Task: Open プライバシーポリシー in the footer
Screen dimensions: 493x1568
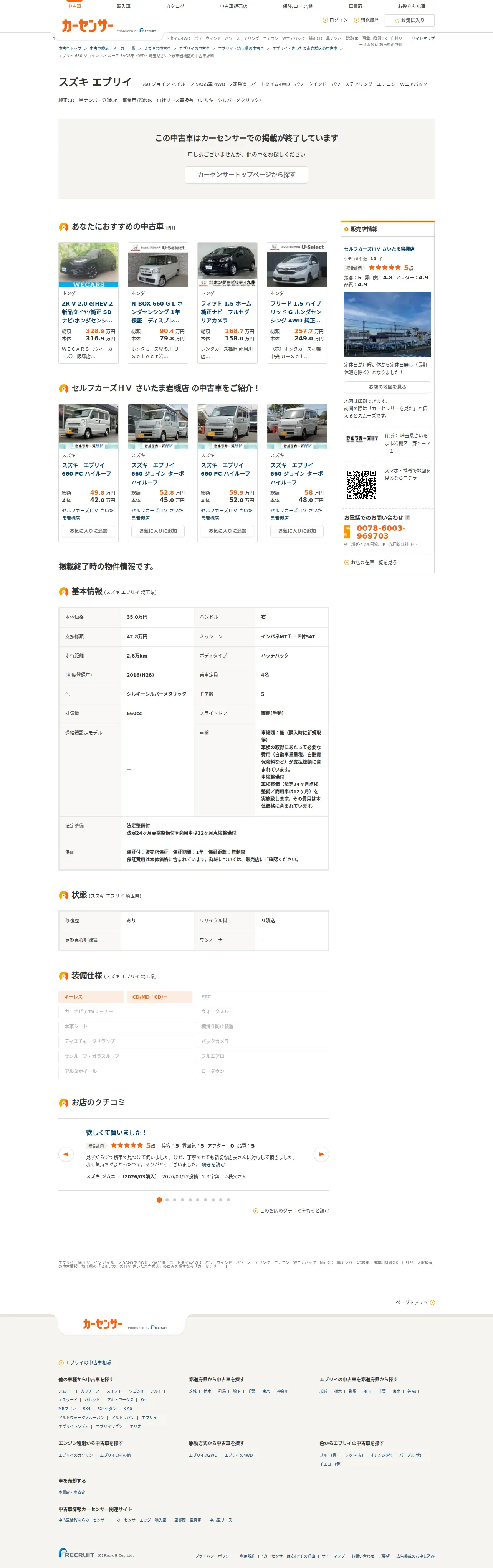Action: [x=213, y=1556]
